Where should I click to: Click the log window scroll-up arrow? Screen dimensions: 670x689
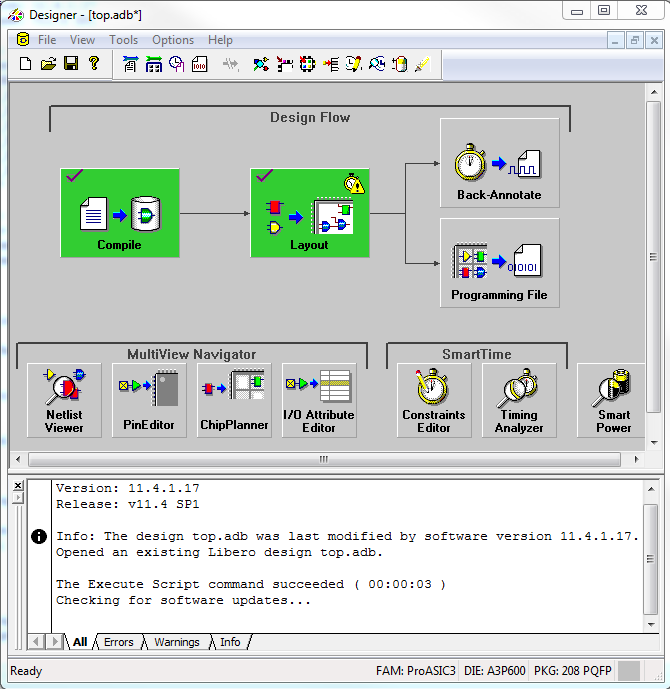click(x=651, y=489)
